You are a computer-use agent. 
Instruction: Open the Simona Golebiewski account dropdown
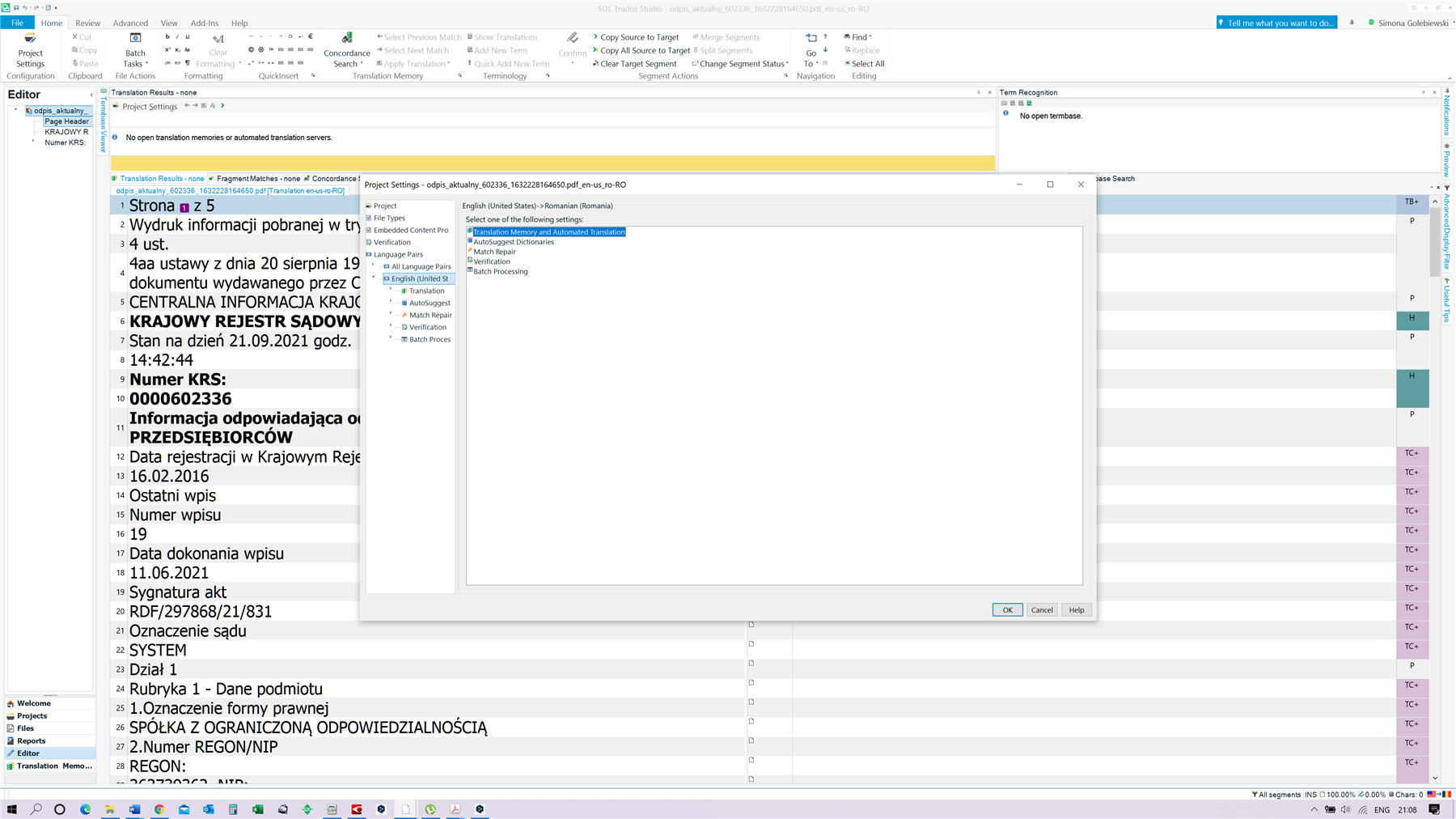click(x=1452, y=23)
